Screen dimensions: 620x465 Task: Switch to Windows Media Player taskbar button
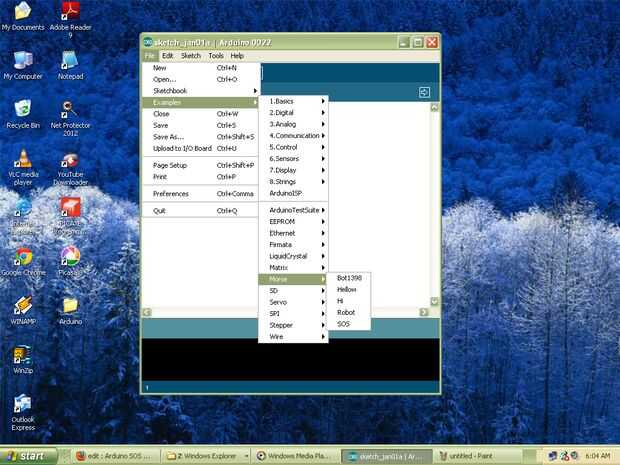coord(295,456)
